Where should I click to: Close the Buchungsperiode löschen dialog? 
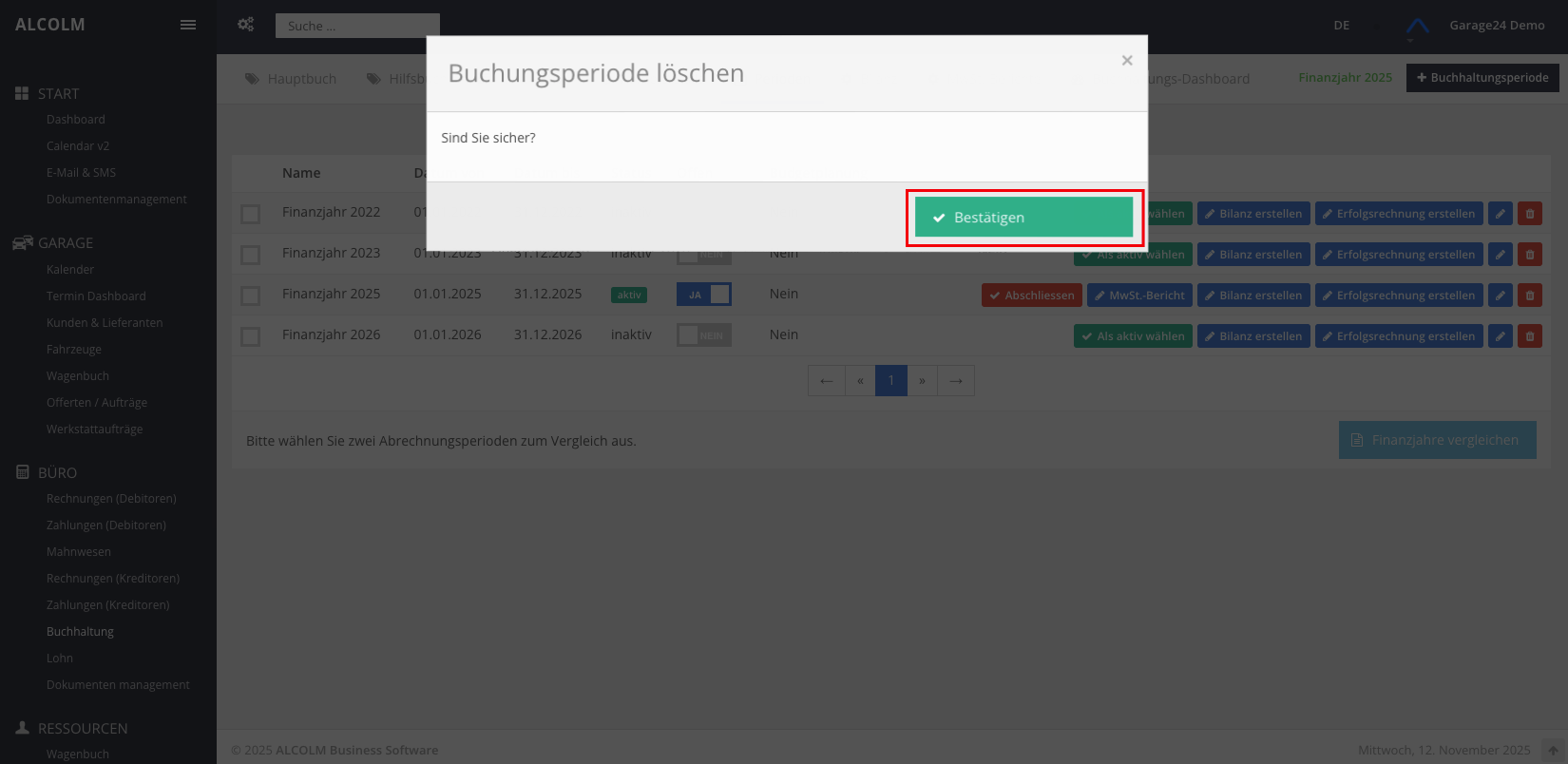click(x=1127, y=61)
